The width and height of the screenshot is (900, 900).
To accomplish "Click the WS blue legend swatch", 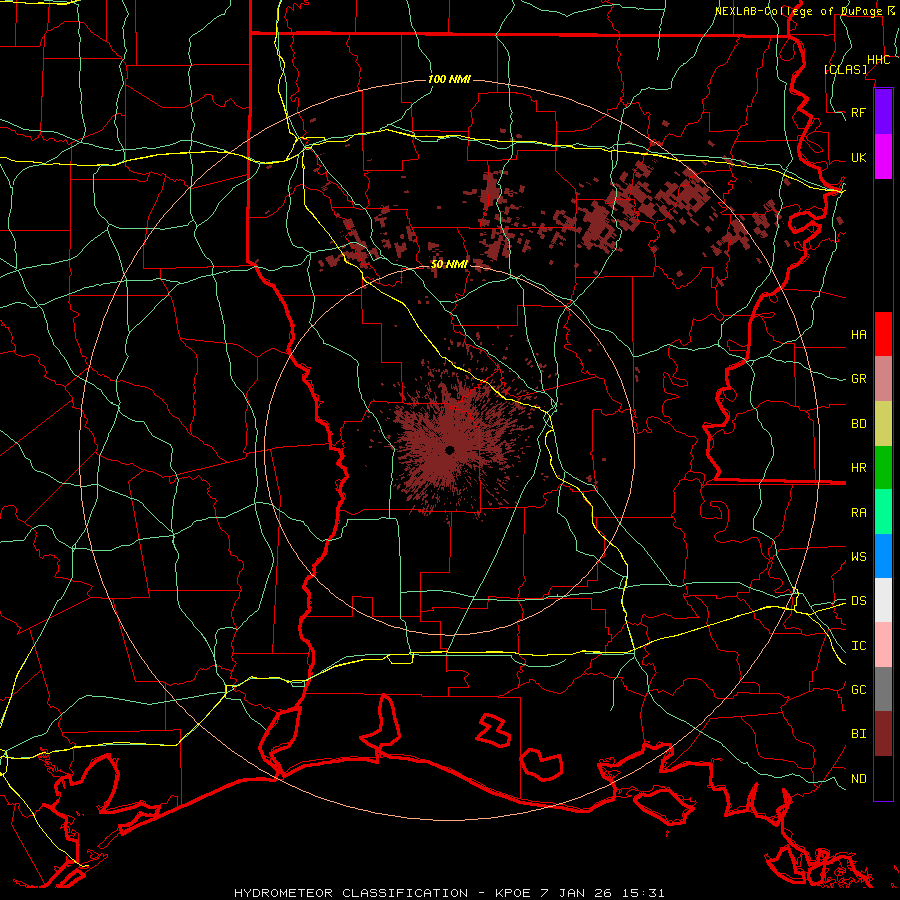I will (883, 556).
